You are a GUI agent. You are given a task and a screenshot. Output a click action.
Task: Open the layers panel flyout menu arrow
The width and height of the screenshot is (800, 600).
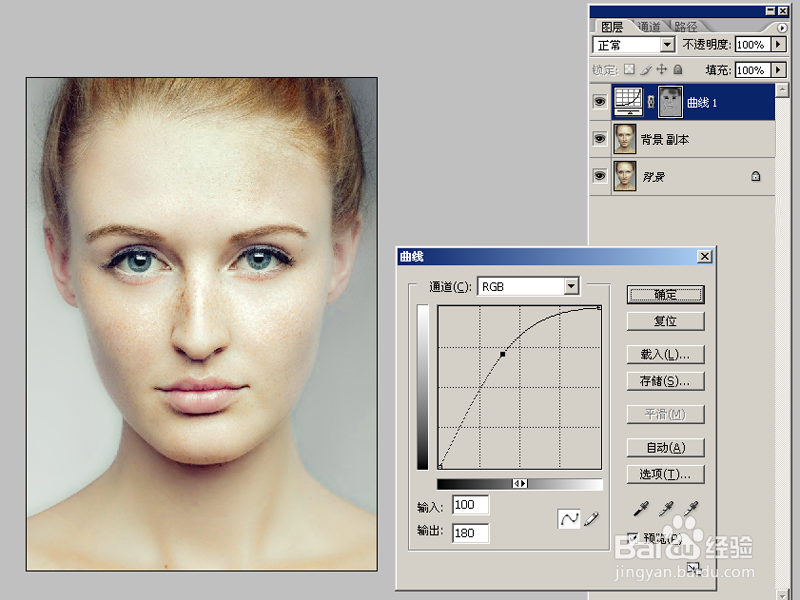point(782,28)
